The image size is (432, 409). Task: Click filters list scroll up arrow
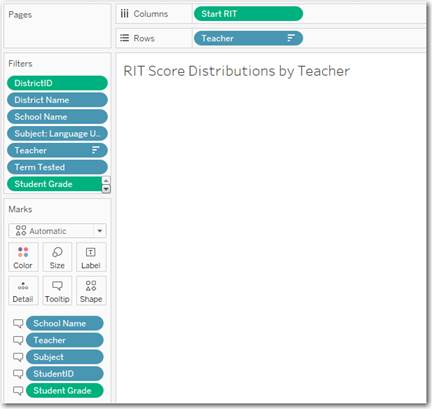pyautogui.click(x=106, y=181)
